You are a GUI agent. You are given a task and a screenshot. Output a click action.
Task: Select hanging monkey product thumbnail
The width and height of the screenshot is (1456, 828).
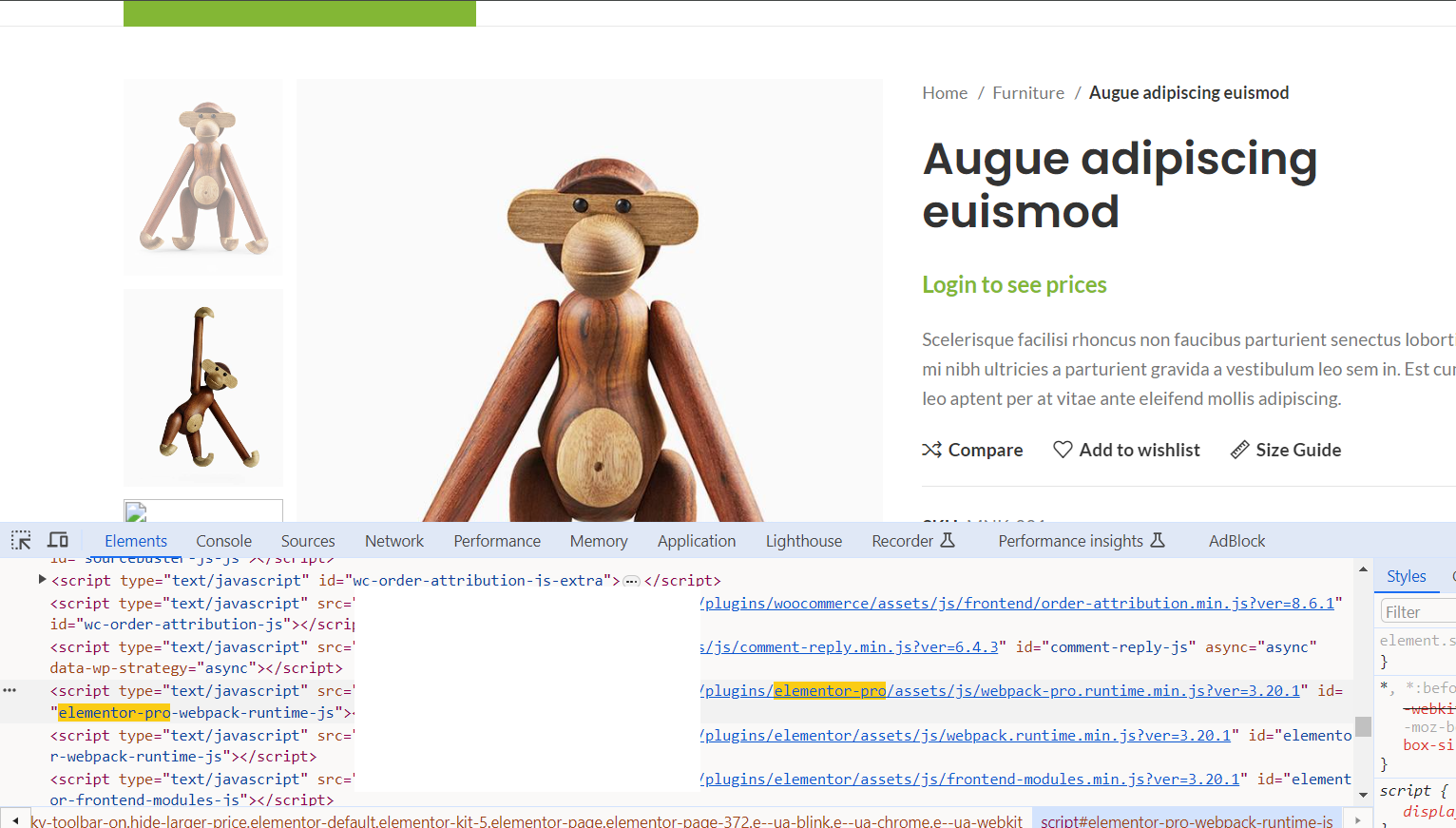[203, 388]
